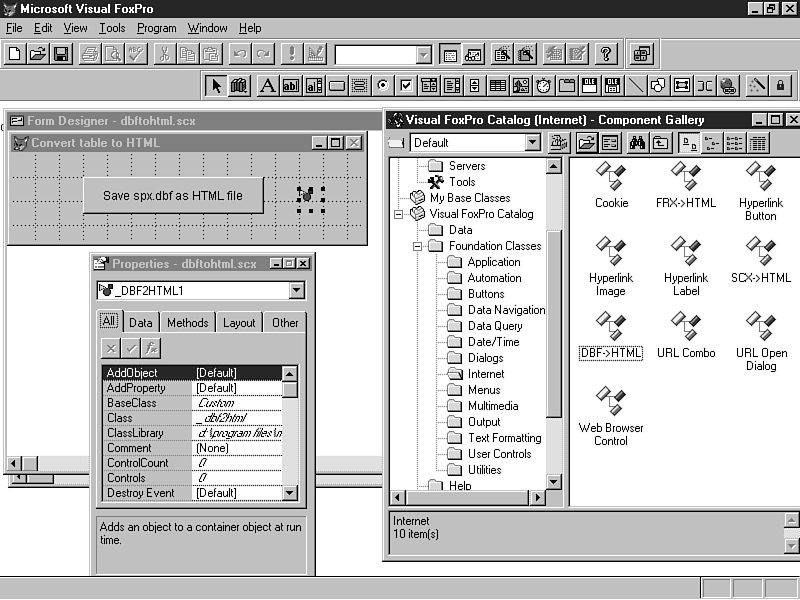Click the Save icon on standard toolbar
The image size is (800, 600).
(61, 54)
